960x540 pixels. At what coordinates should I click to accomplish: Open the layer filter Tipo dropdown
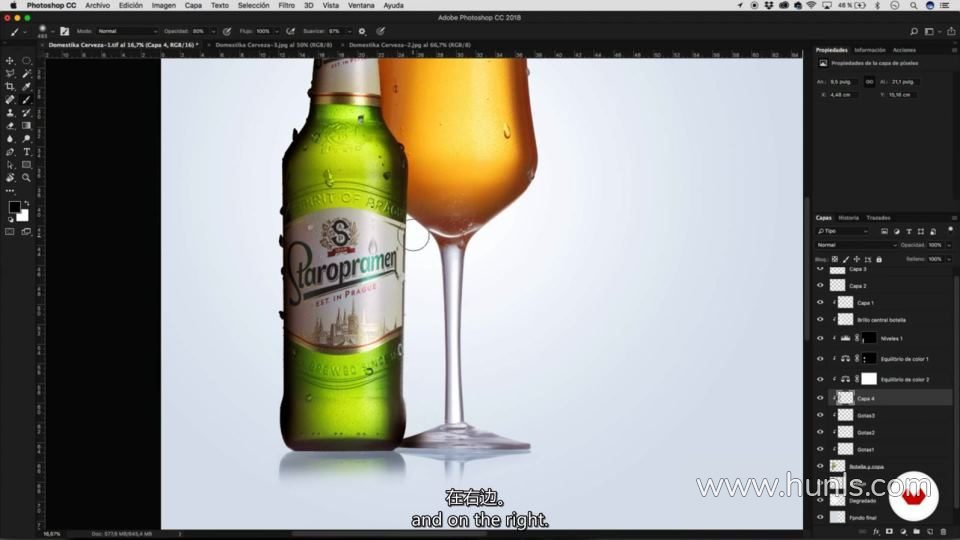(x=842, y=231)
